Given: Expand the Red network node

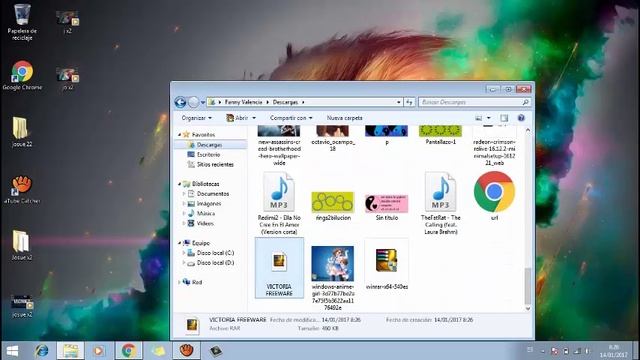Looking at the screenshot, I should click(180, 282).
